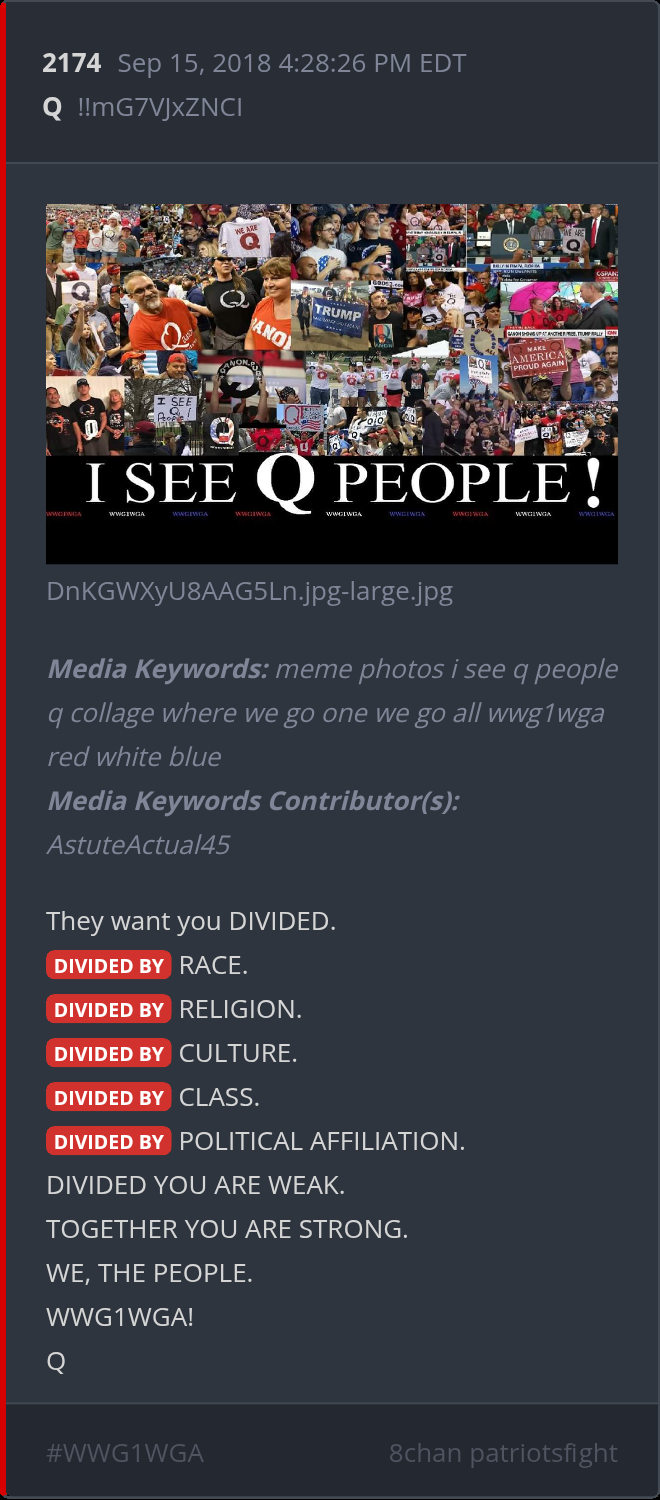The width and height of the screenshot is (660, 1500).
Task: Click the DIVIDED BY badge before CULTURE
Action: pyautogui.click(x=109, y=1054)
